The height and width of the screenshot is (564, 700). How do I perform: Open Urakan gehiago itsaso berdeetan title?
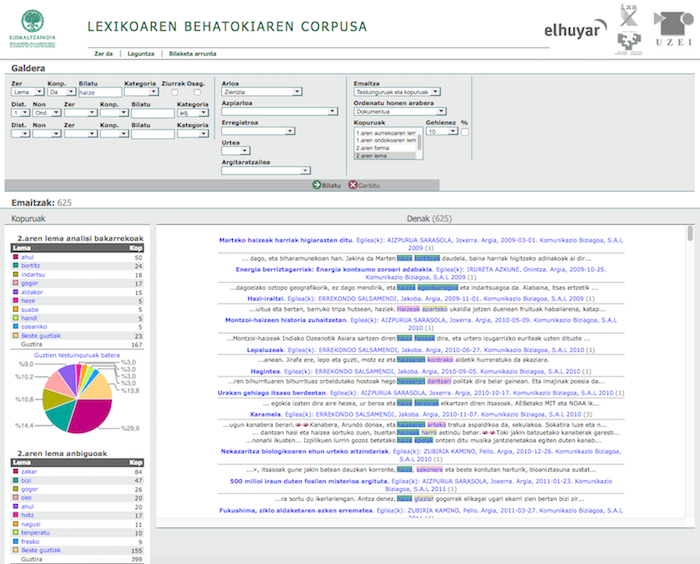(x=272, y=393)
